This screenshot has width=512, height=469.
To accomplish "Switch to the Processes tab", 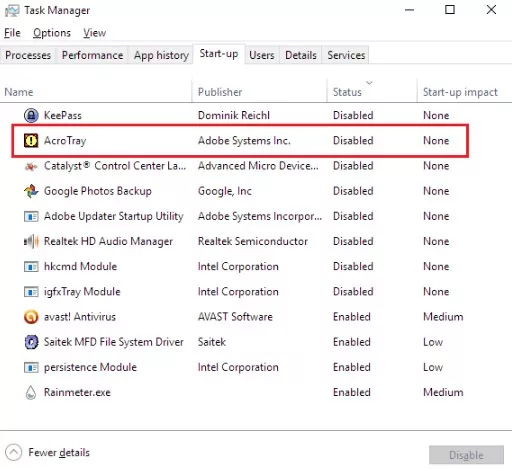I will [28, 55].
